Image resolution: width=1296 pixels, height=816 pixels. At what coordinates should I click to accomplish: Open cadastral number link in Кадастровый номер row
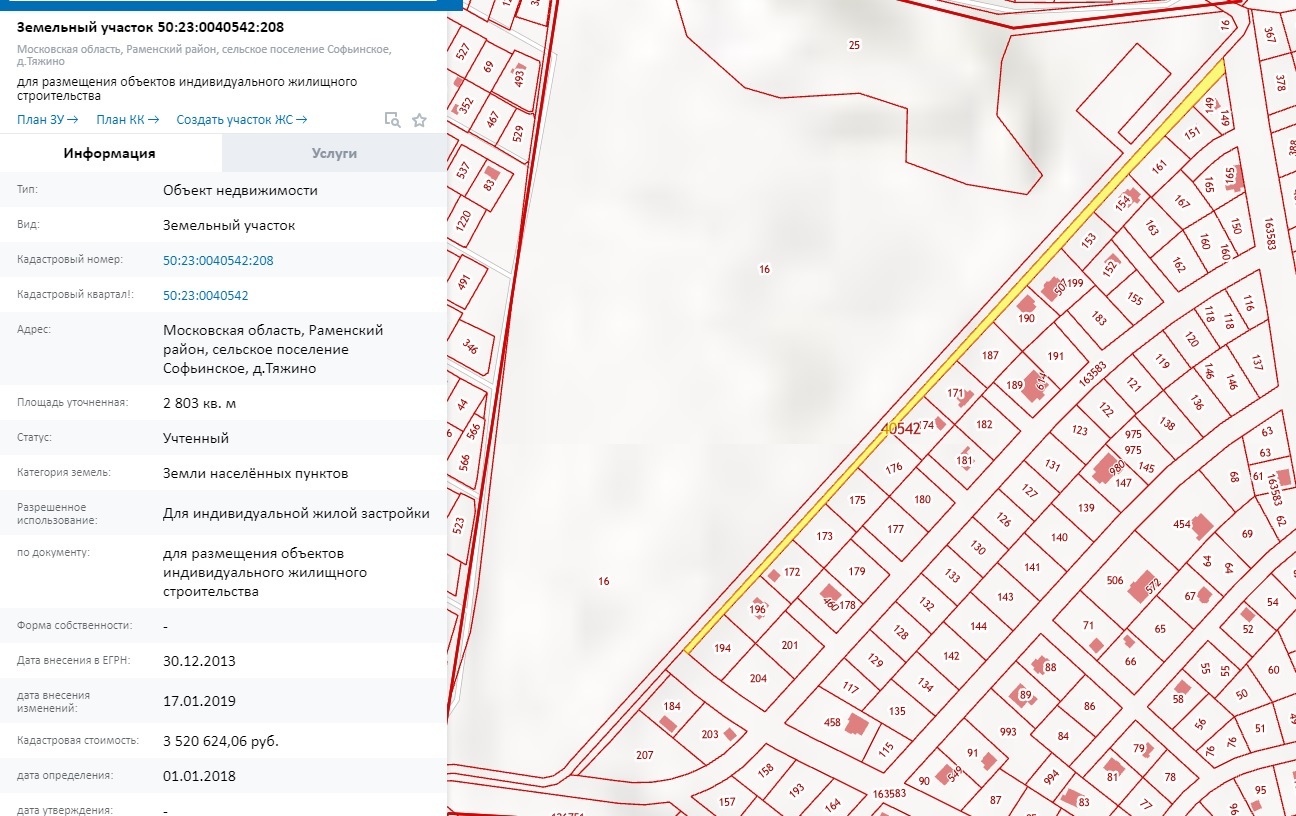tap(218, 260)
